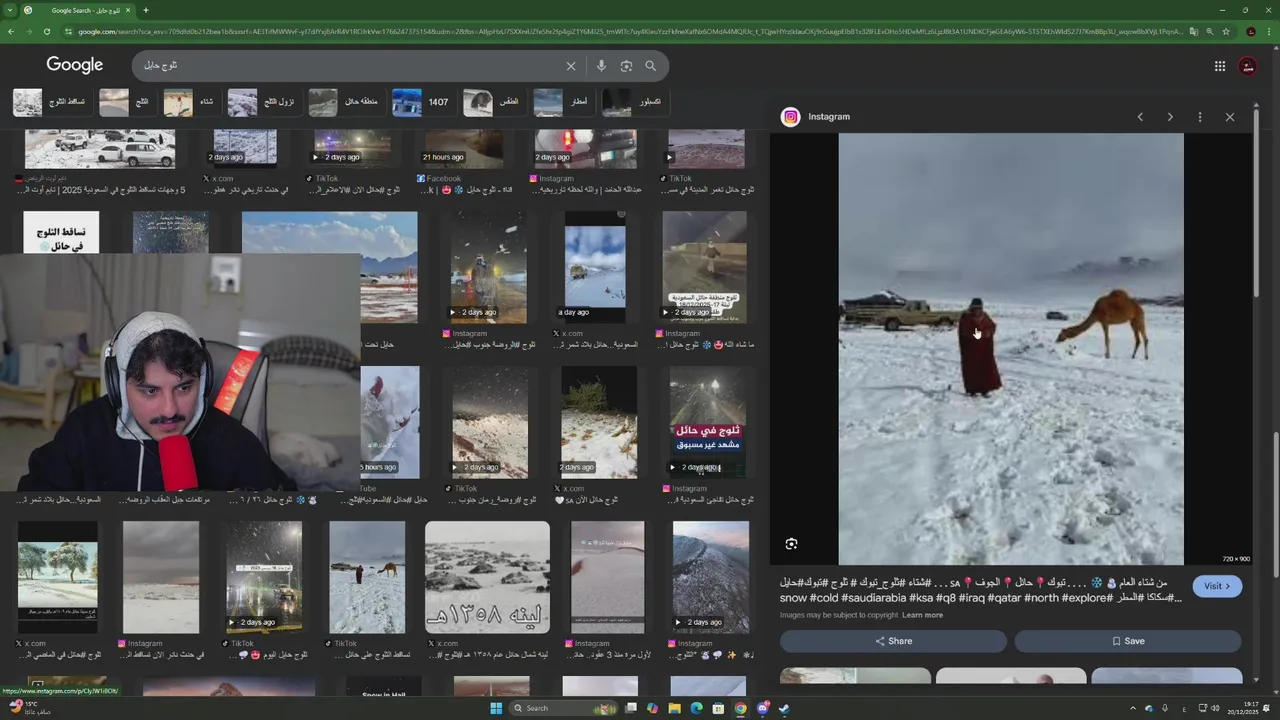Select the Google Search browser tab
The image size is (1280, 720).
click(x=78, y=10)
